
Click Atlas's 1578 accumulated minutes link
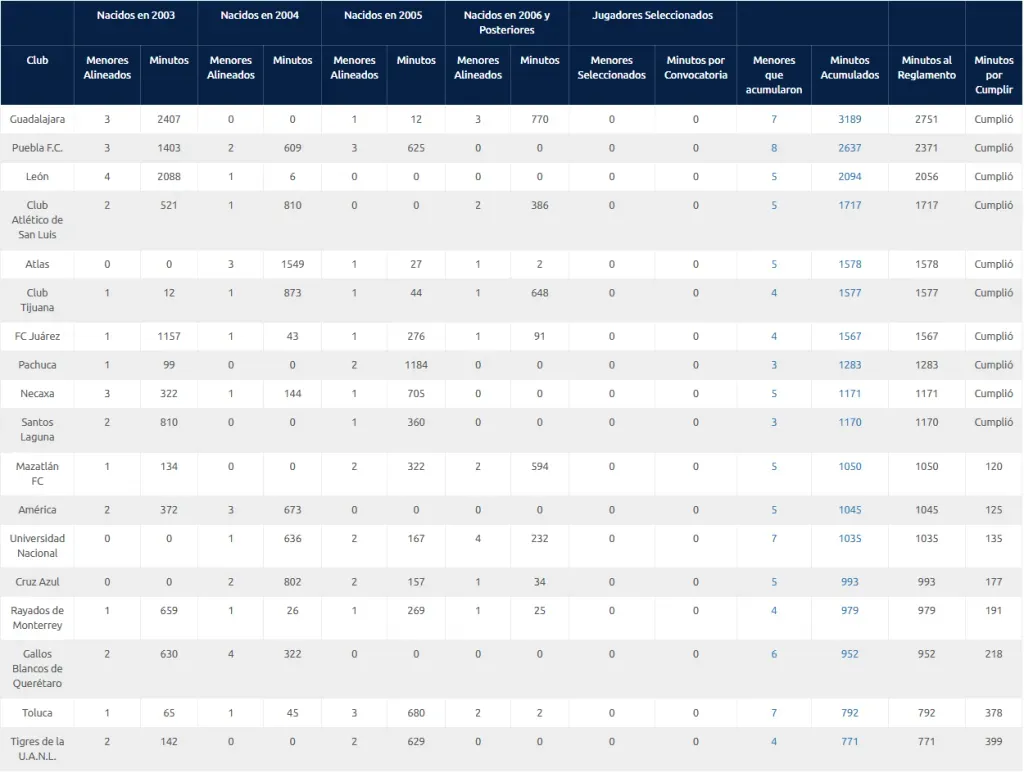(849, 265)
